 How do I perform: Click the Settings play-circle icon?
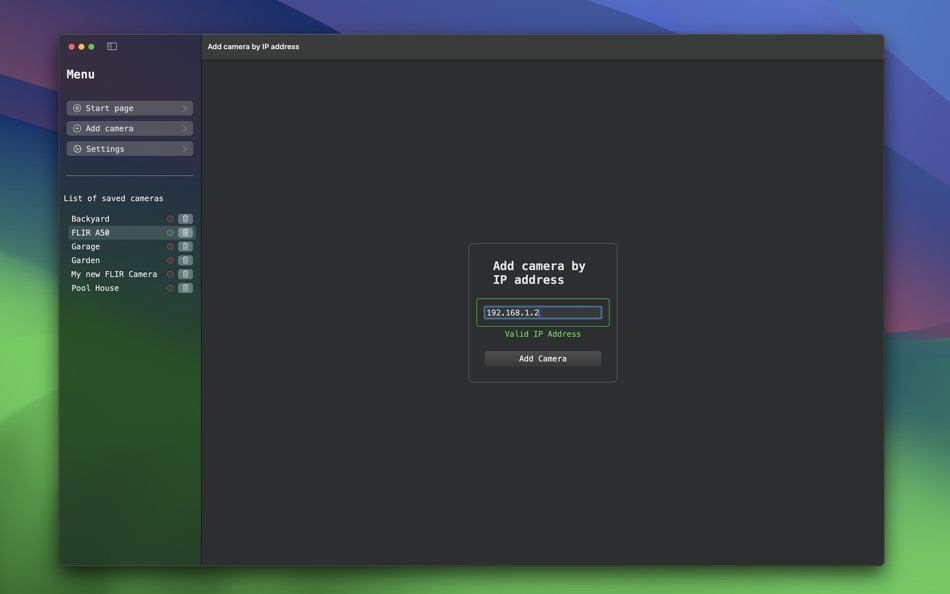[x=77, y=148]
